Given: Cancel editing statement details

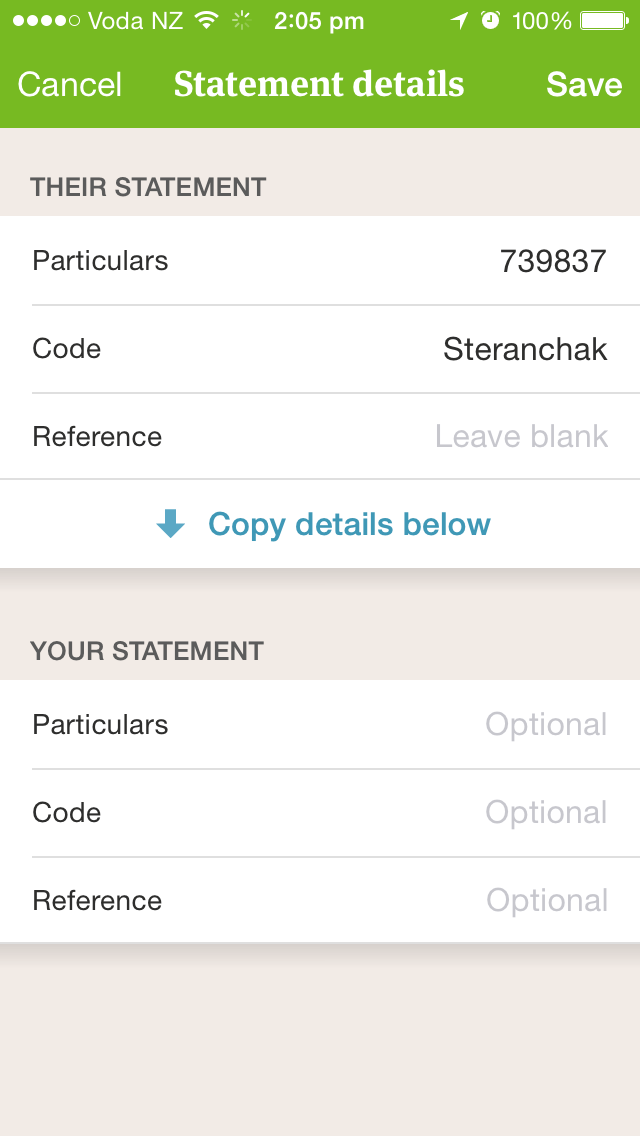Looking at the screenshot, I should click(x=70, y=85).
